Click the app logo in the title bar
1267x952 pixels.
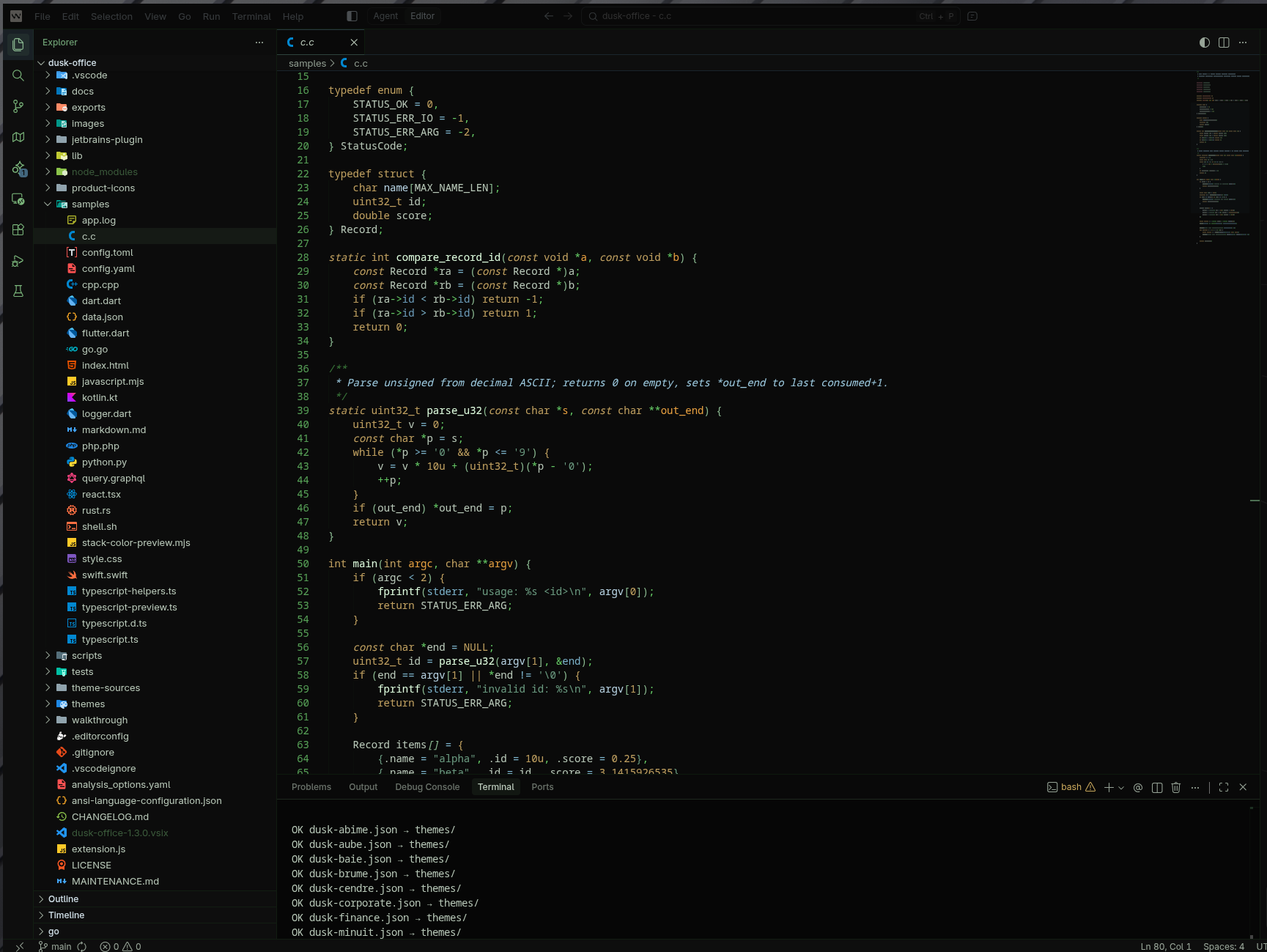(16, 16)
